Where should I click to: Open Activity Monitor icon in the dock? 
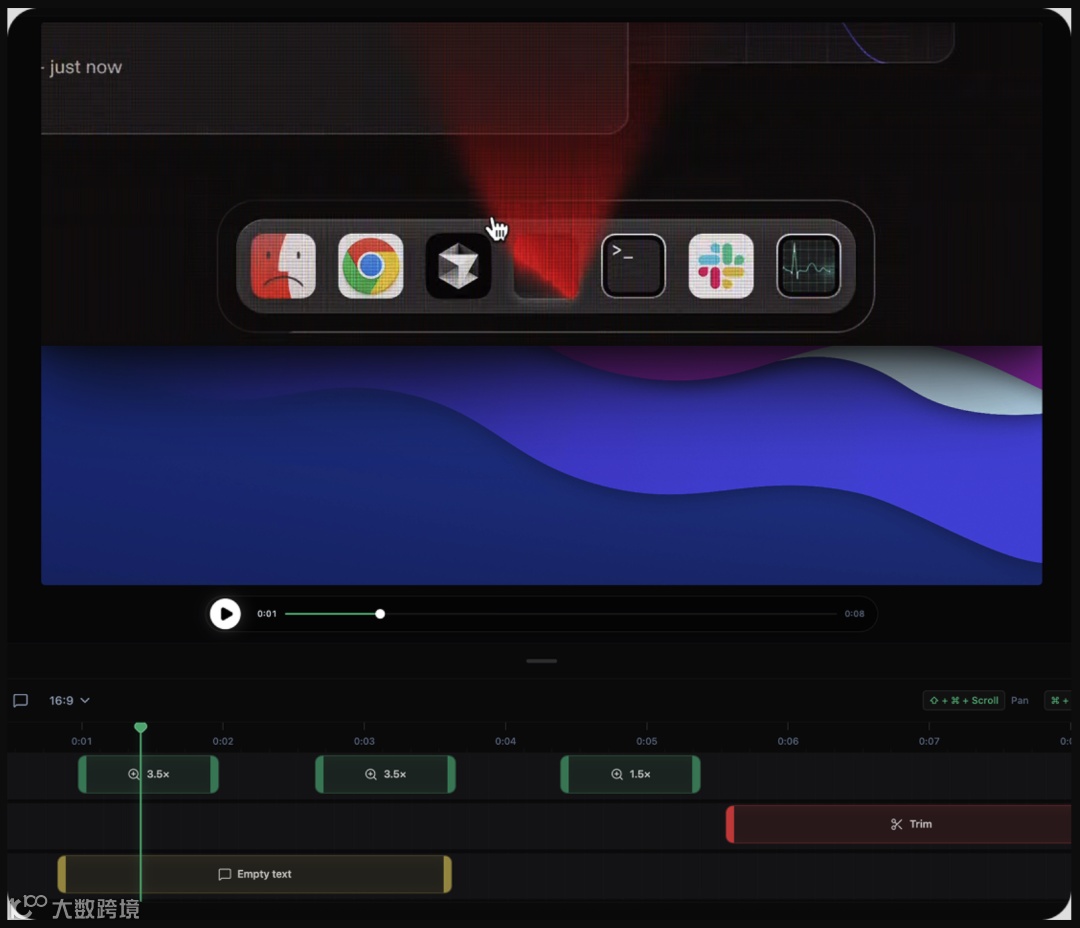pyautogui.click(x=808, y=266)
